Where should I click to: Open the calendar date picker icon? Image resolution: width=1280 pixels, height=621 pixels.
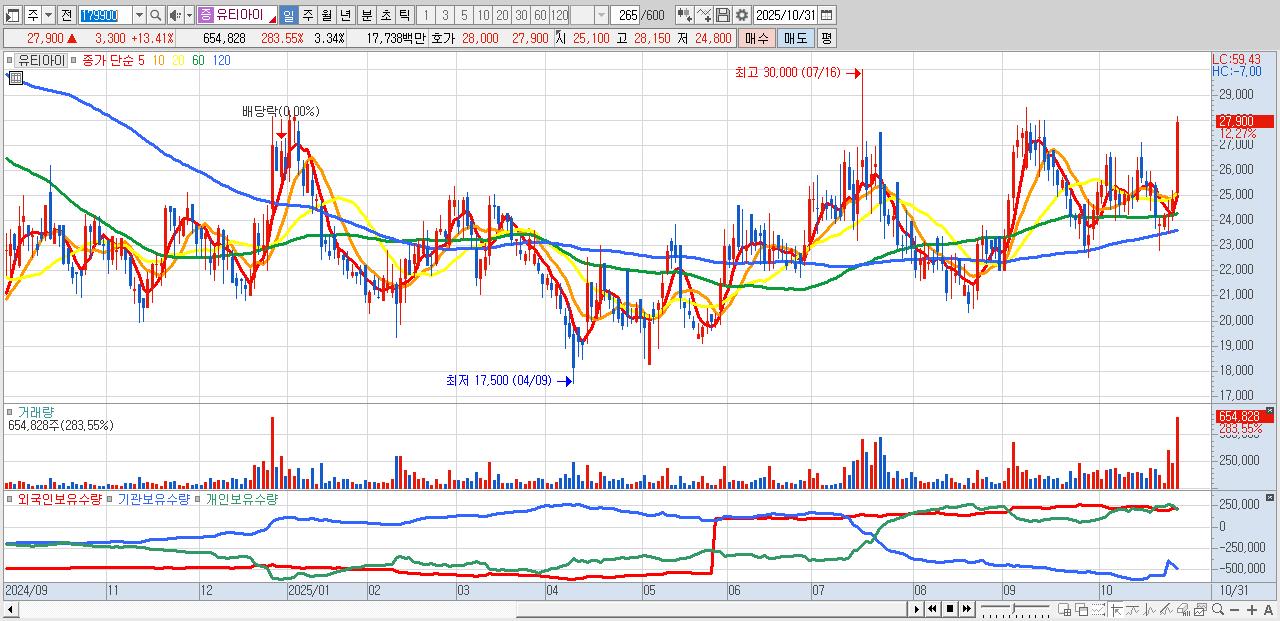(827, 15)
